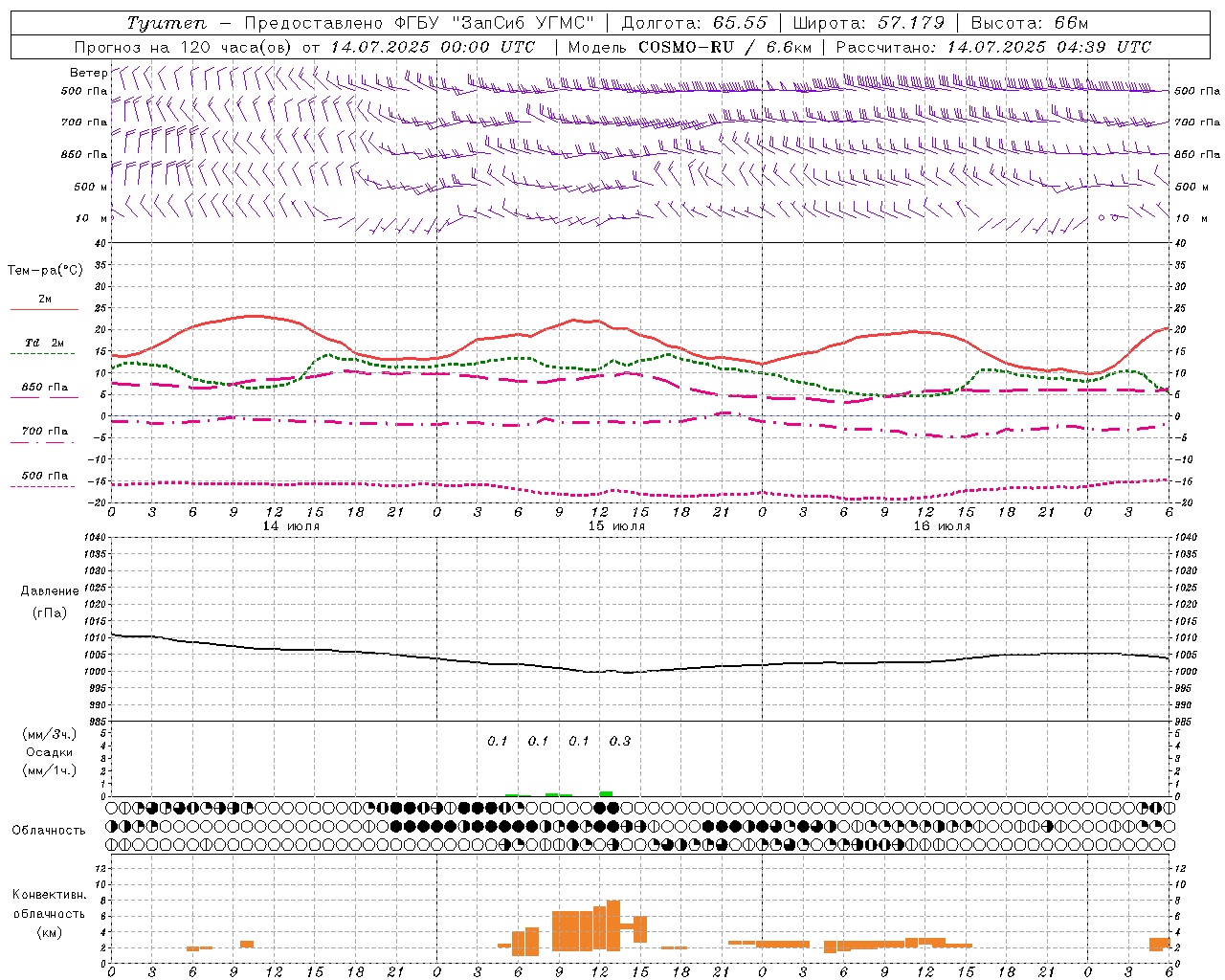The width and height of the screenshot is (1225, 980).
Task: Click the 700 гПа legend entry in temperature panel
Action: [x=44, y=432]
